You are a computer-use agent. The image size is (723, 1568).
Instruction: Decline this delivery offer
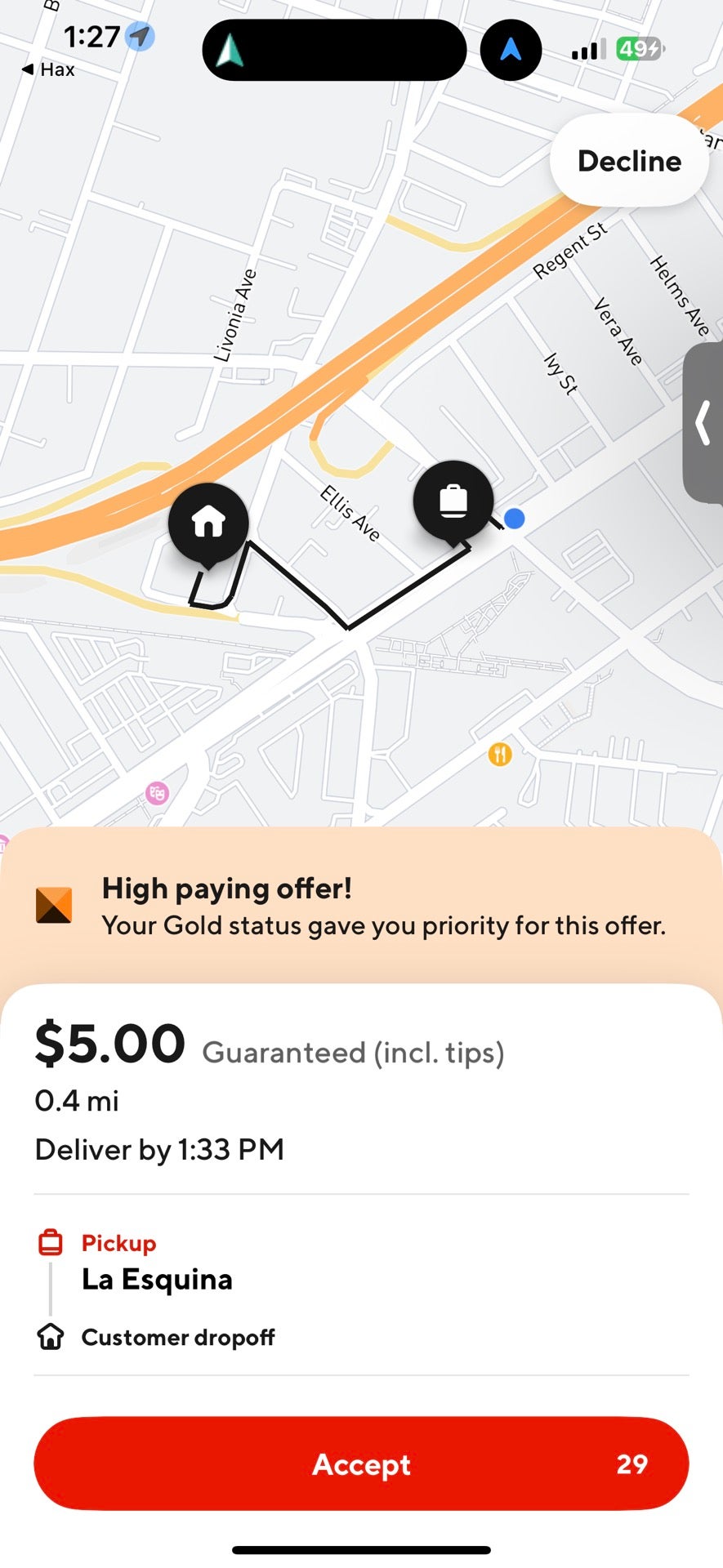coord(629,161)
